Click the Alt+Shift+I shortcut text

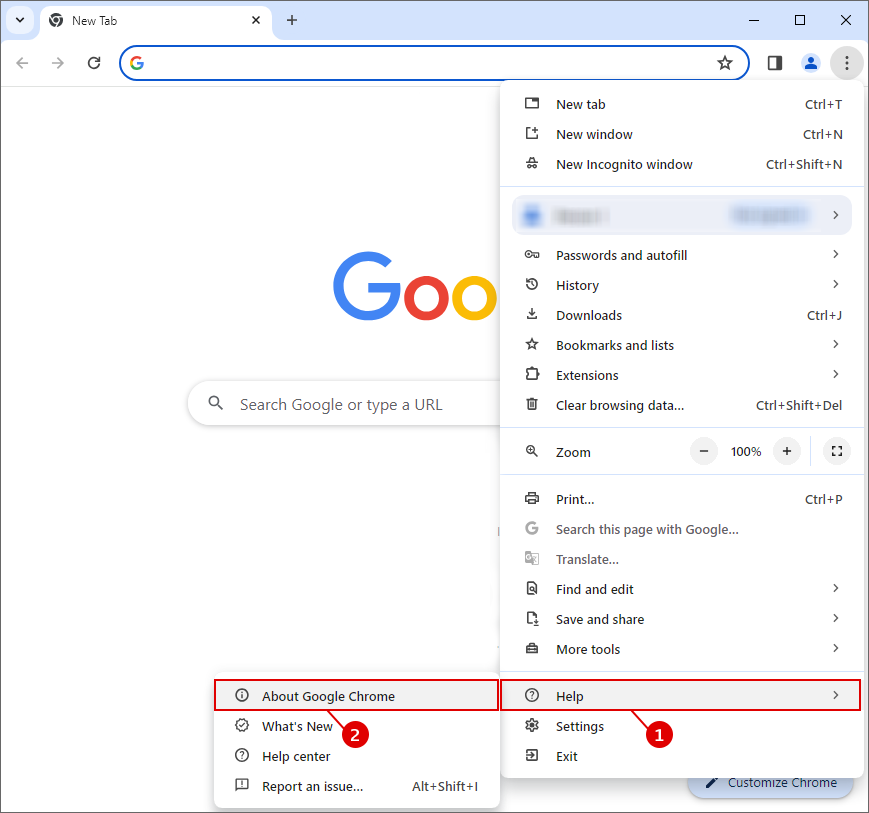pyautogui.click(x=445, y=786)
